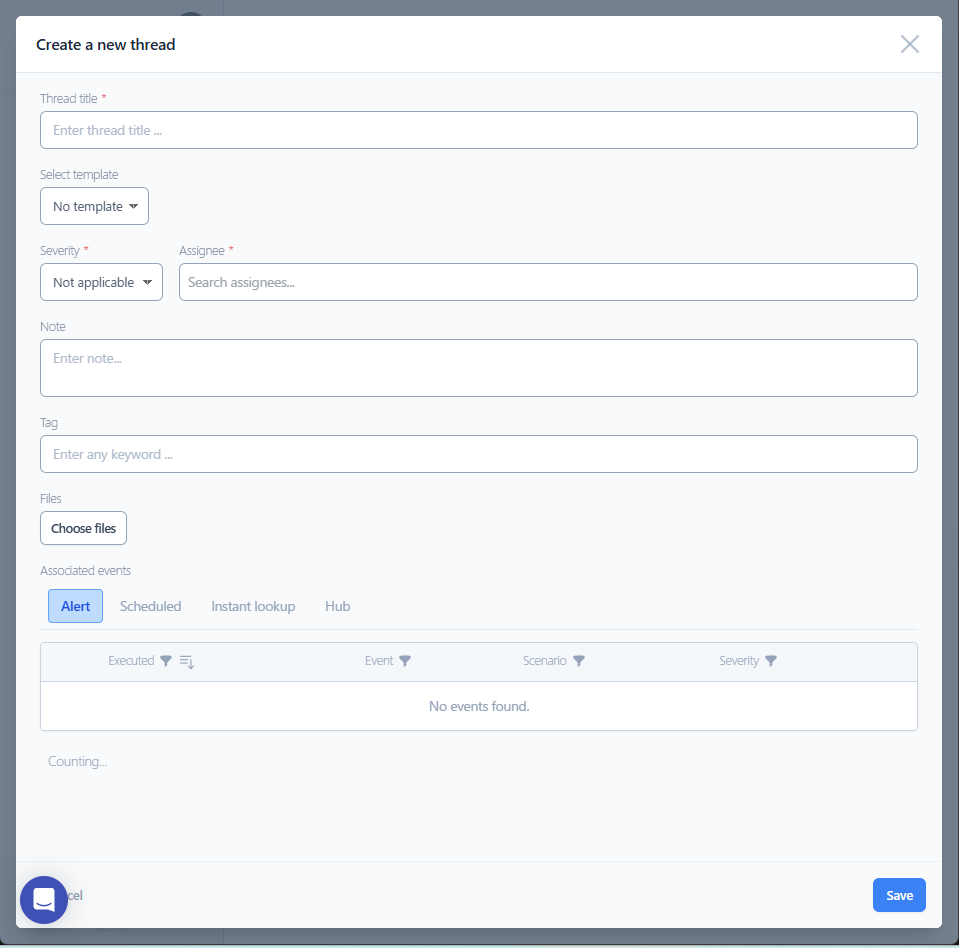The height and width of the screenshot is (948, 959).
Task: Close the Create a new thread dialog
Action: click(909, 44)
